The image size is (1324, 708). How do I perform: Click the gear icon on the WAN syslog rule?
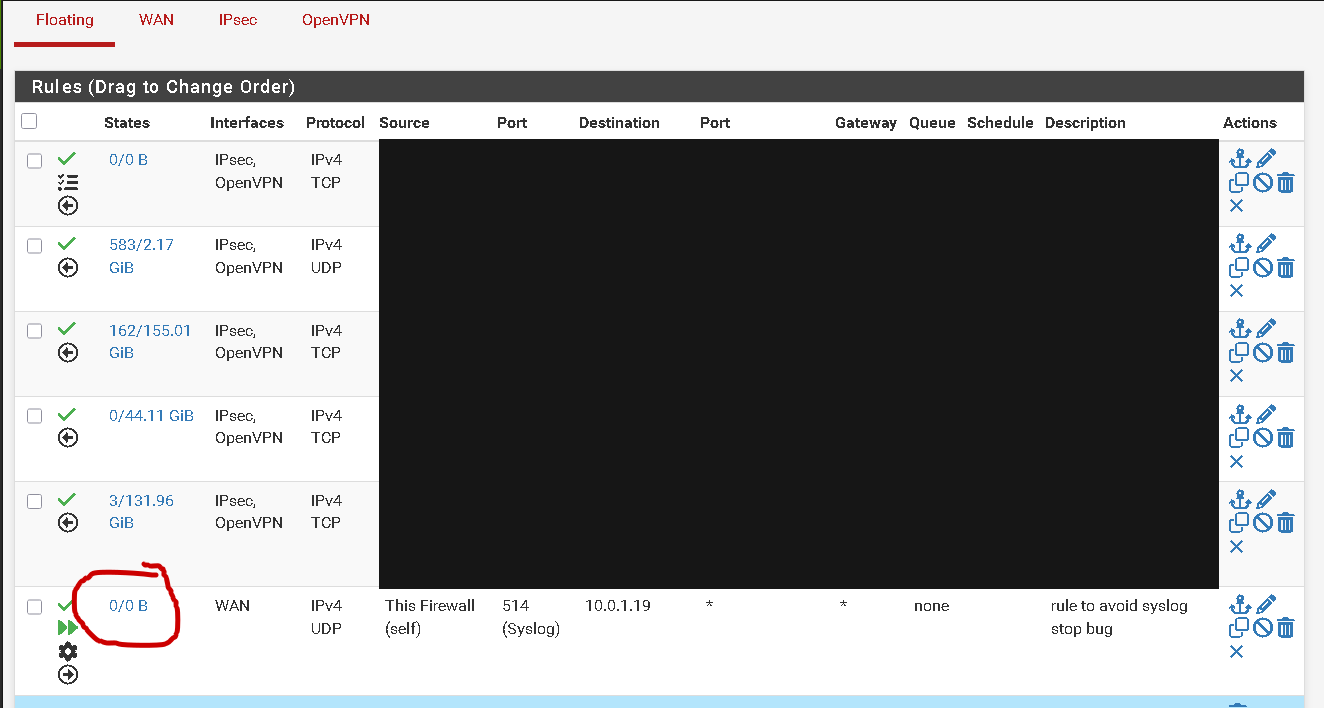[67, 652]
